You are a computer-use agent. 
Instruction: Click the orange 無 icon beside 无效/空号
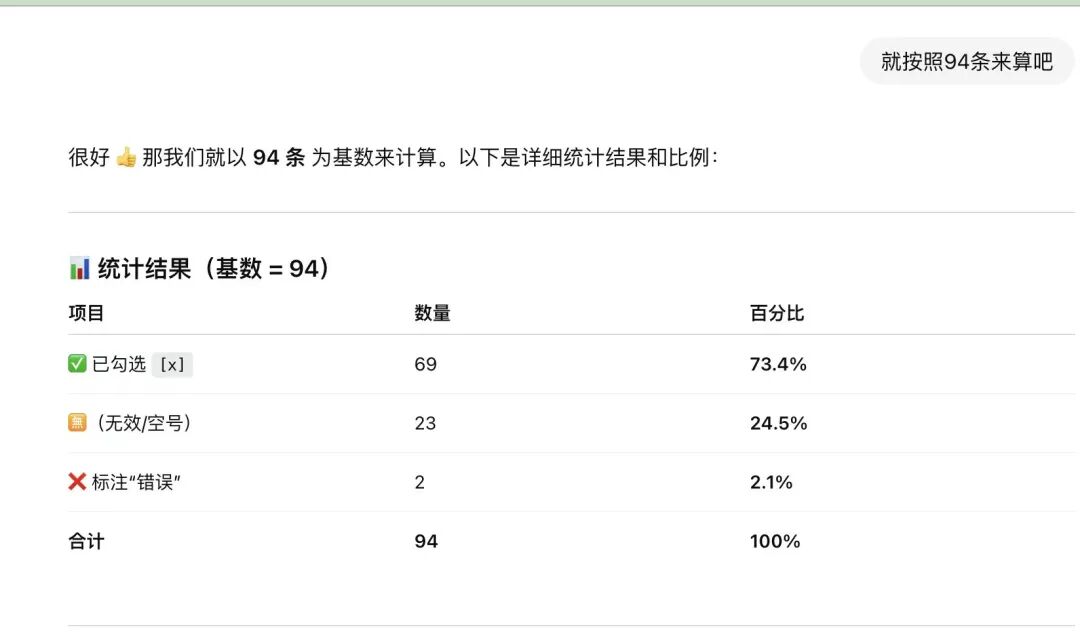[77, 422]
